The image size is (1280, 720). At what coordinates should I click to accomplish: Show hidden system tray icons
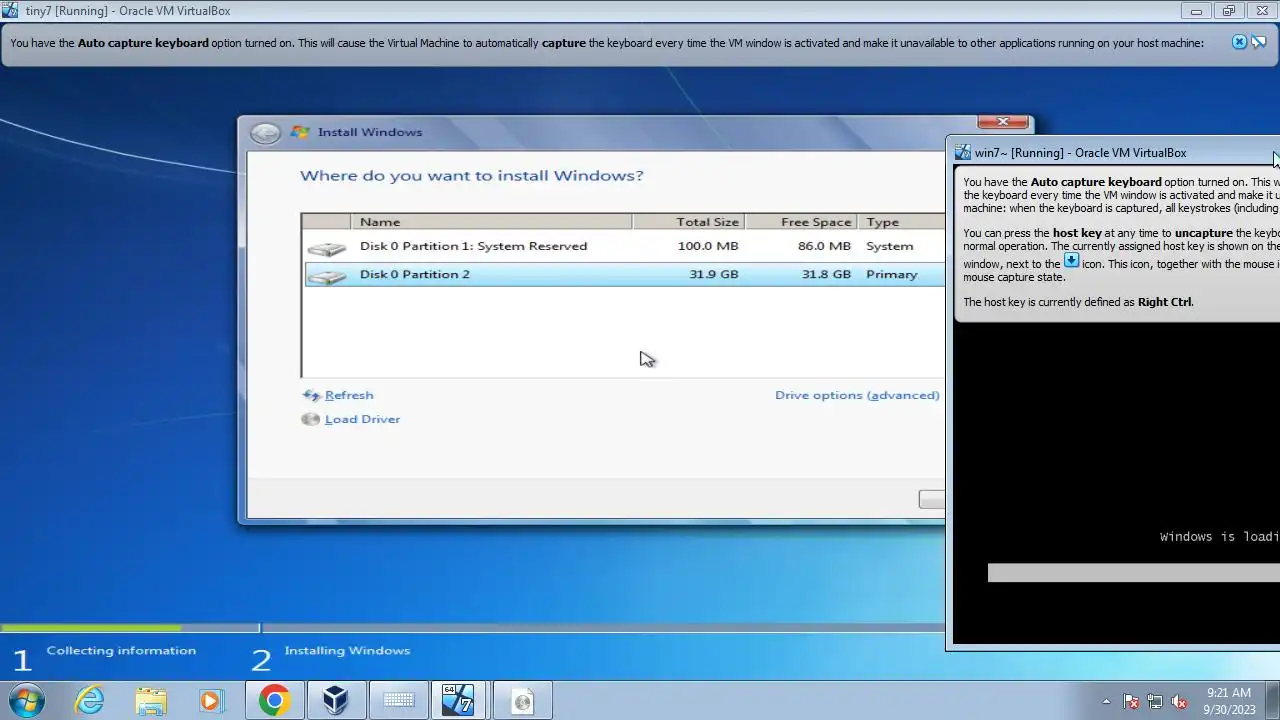1106,701
